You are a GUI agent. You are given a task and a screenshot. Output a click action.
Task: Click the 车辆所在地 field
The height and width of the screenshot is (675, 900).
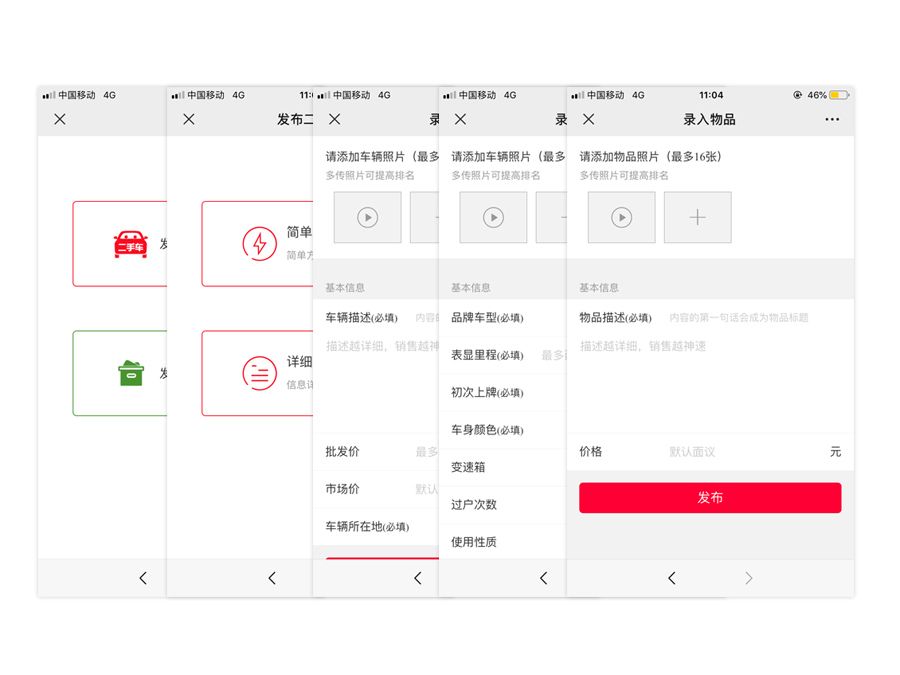[x=375, y=527]
